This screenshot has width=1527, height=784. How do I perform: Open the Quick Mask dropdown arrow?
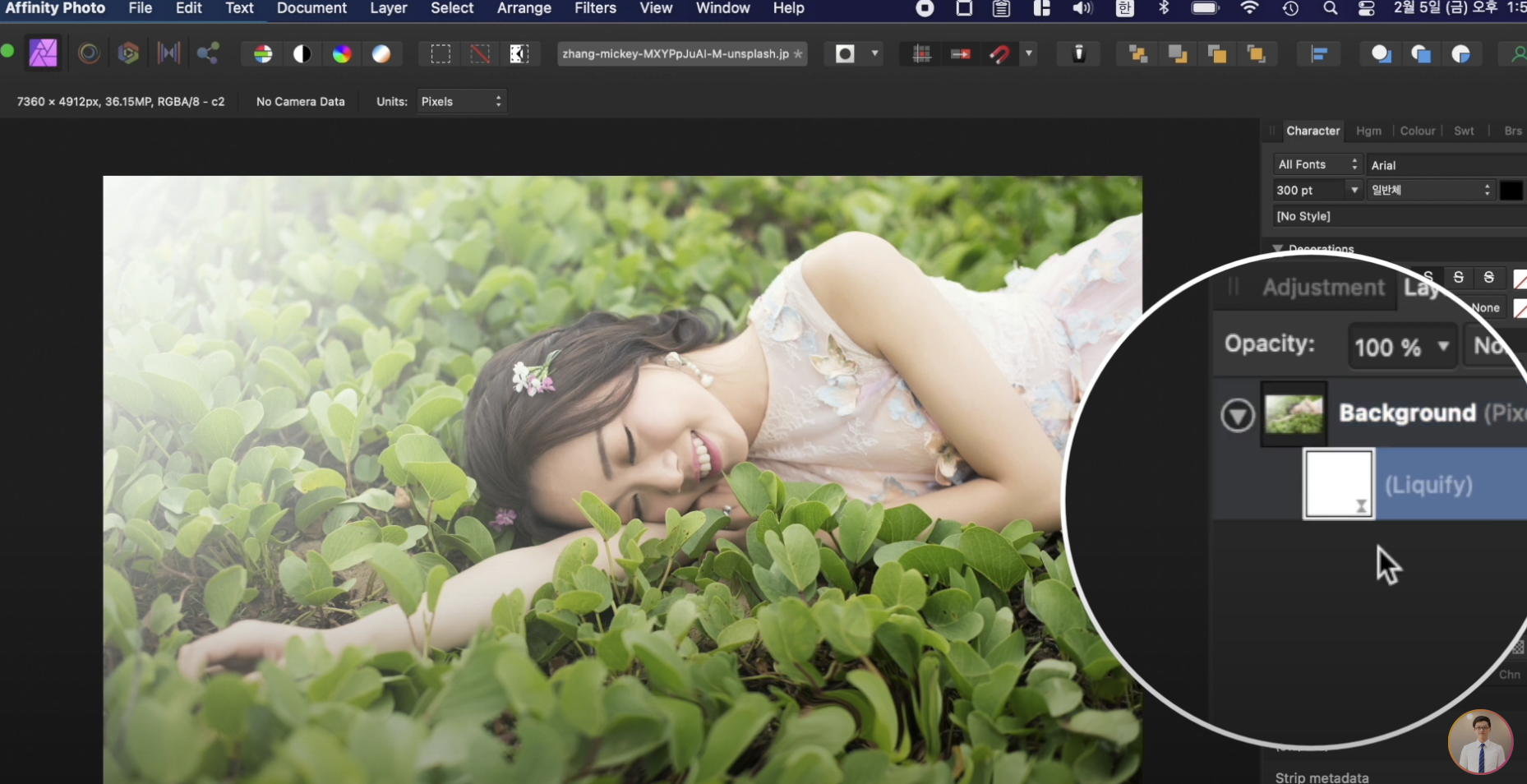tap(874, 54)
